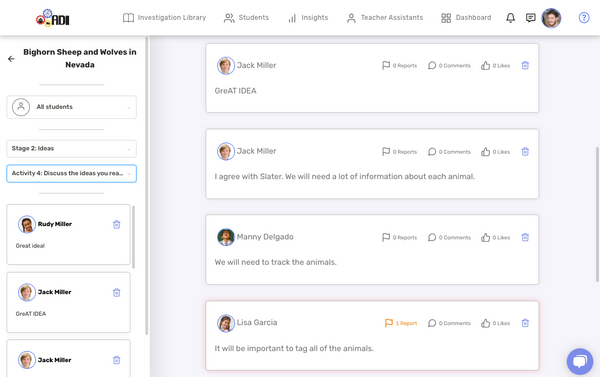Delete Lisa Garcia's post

tap(525, 323)
